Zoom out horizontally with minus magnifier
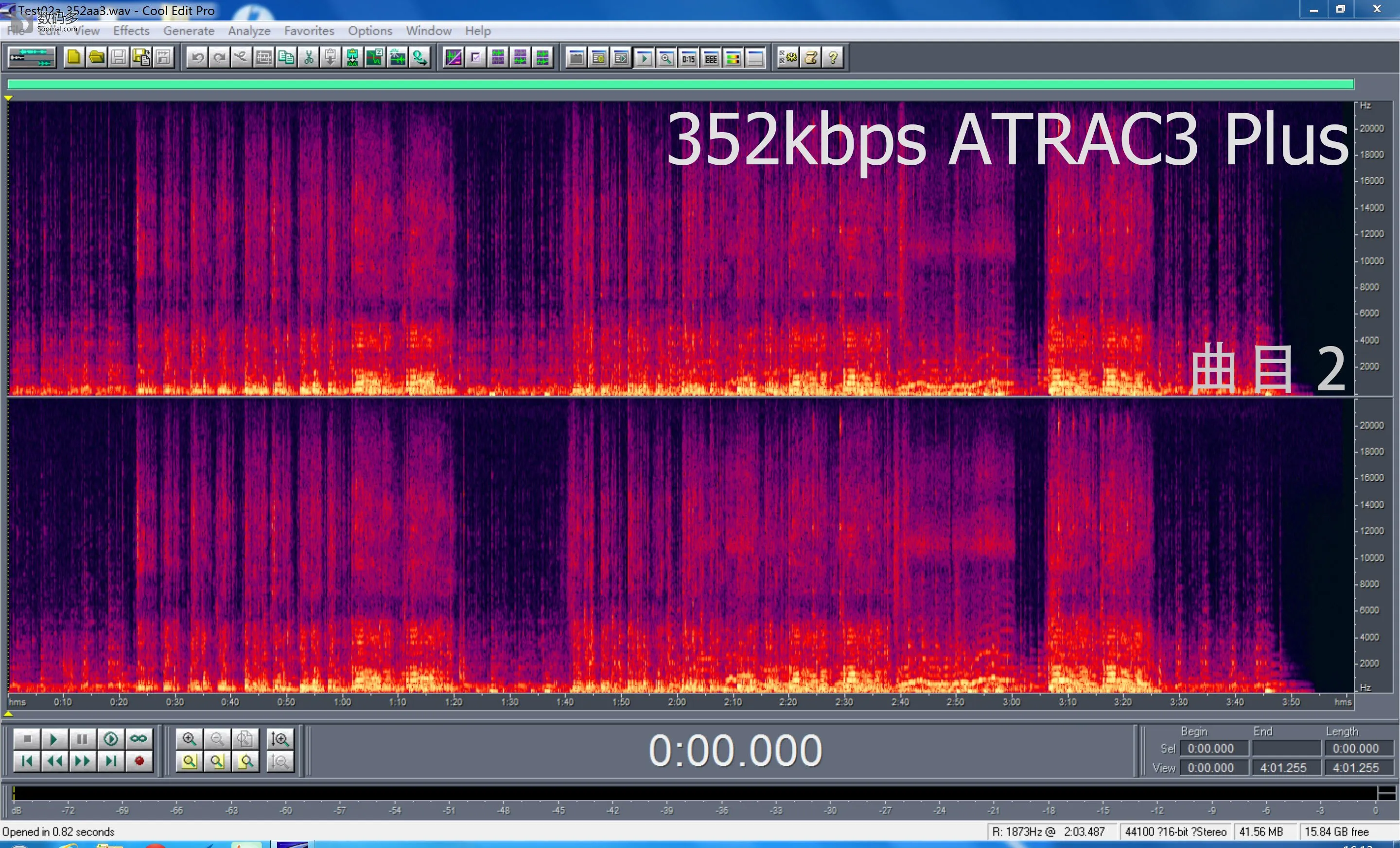Viewport: 1400px width, 848px height. (x=217, y=739)
